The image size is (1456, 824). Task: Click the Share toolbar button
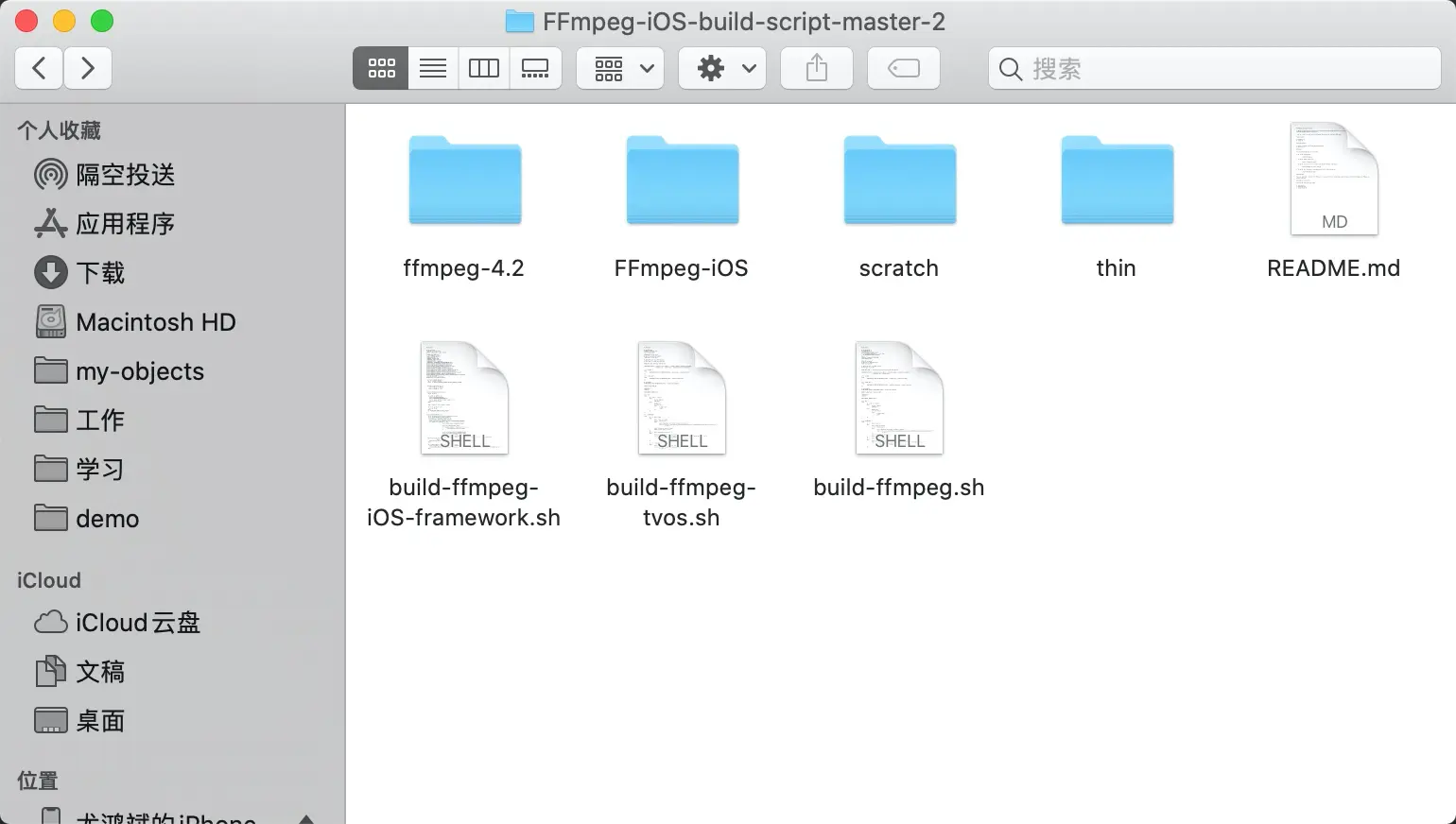click(x=817, y=68)
